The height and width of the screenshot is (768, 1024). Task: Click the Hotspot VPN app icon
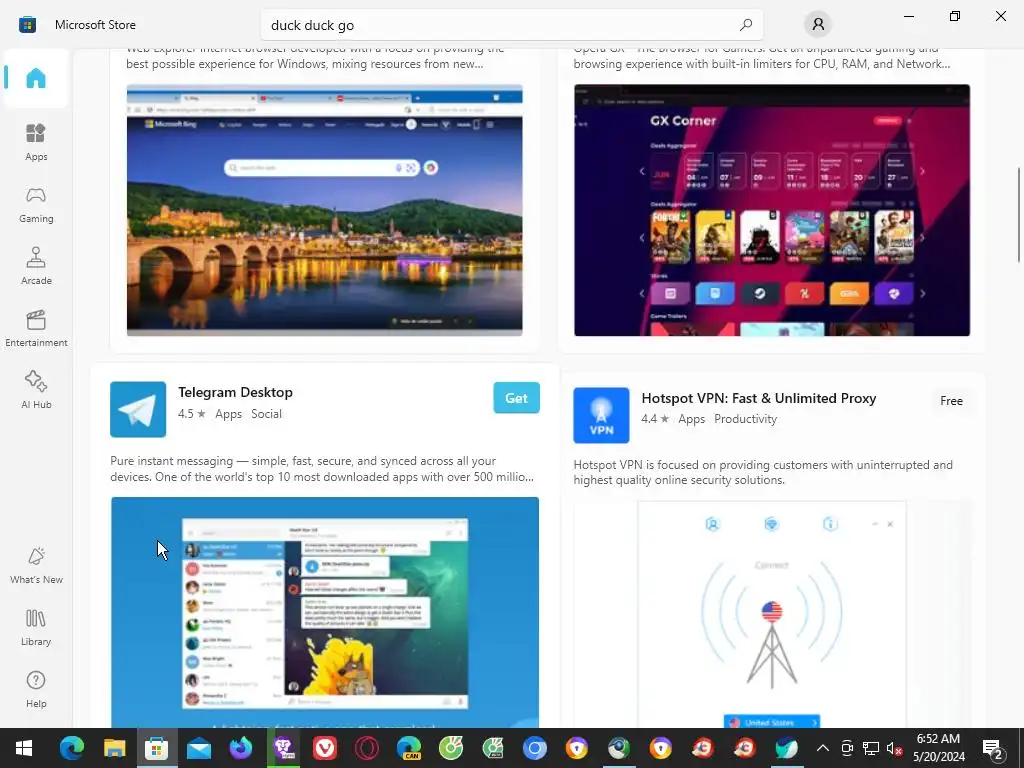(x=601, y=415)
